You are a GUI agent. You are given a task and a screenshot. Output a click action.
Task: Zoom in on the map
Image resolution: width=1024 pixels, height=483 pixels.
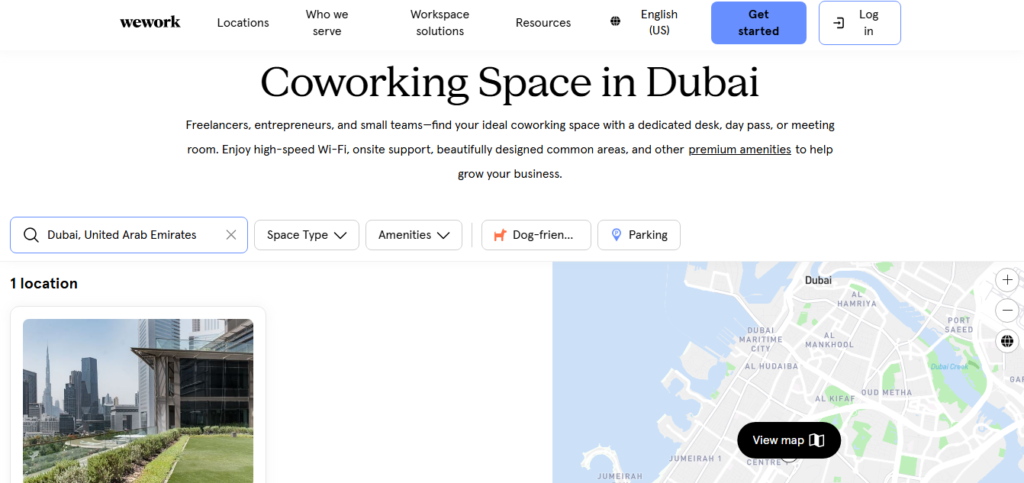coord(1007,279)
